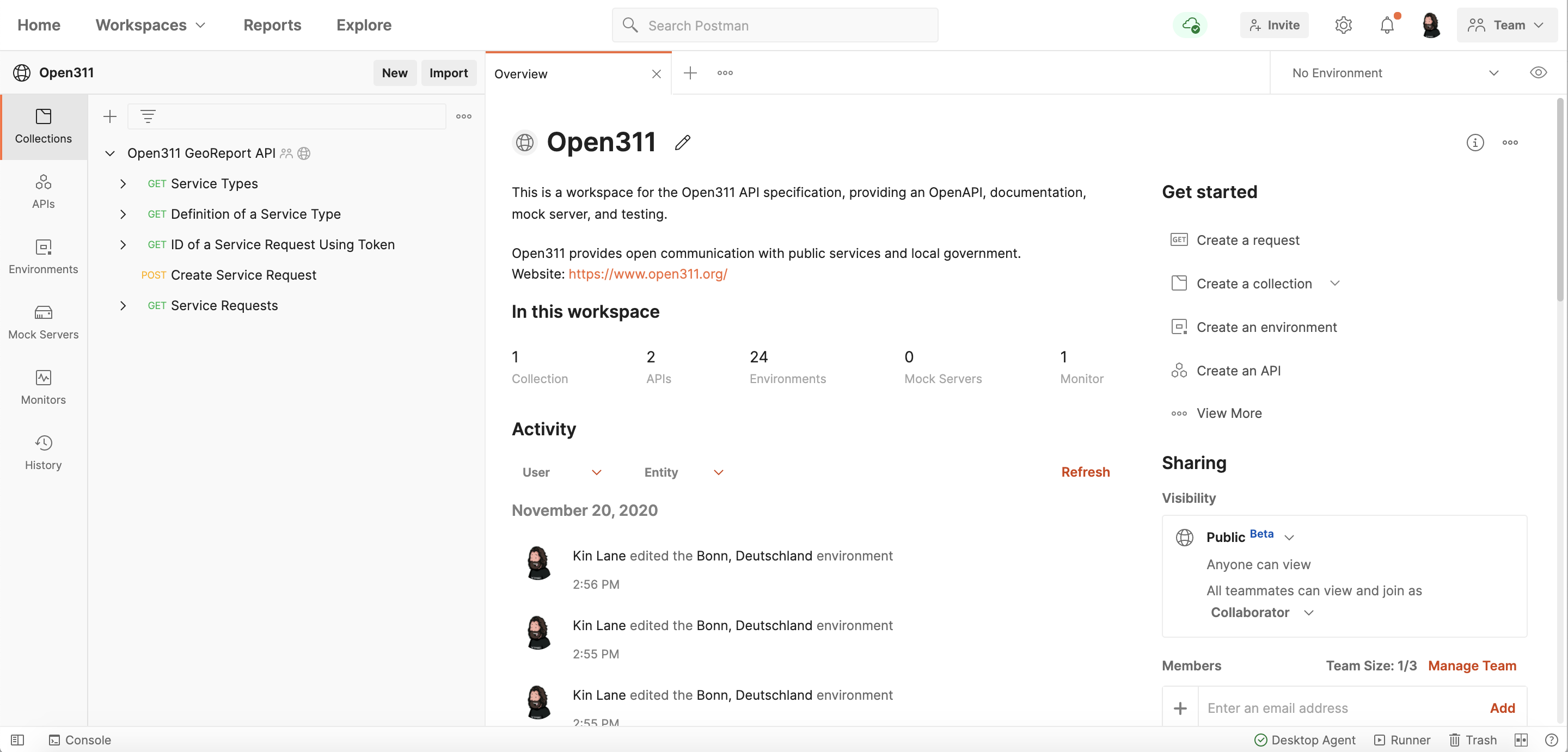The height and width of the screenshot is (752, 1568).
Task: Refresh the activity feed
Action: point(1085,472)
